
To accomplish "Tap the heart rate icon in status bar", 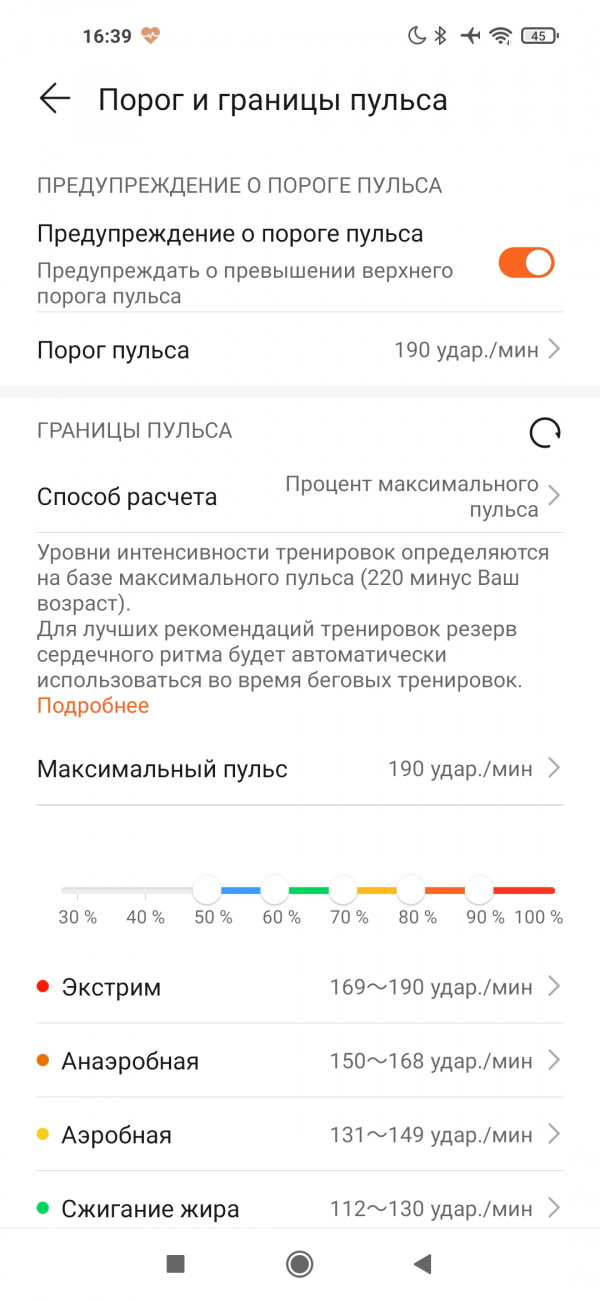I will point(151,36).
